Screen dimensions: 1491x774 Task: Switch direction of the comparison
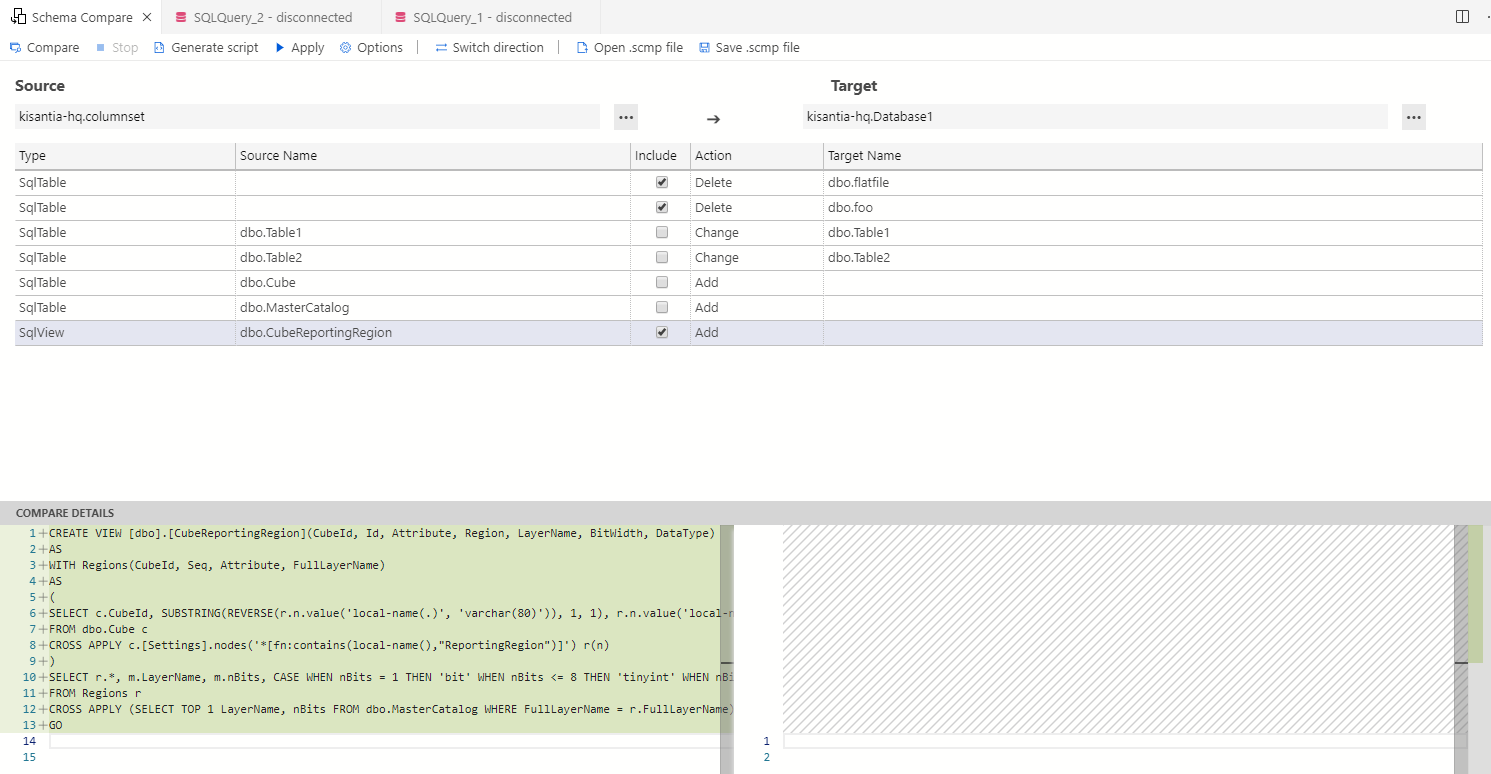click(489, 47)
